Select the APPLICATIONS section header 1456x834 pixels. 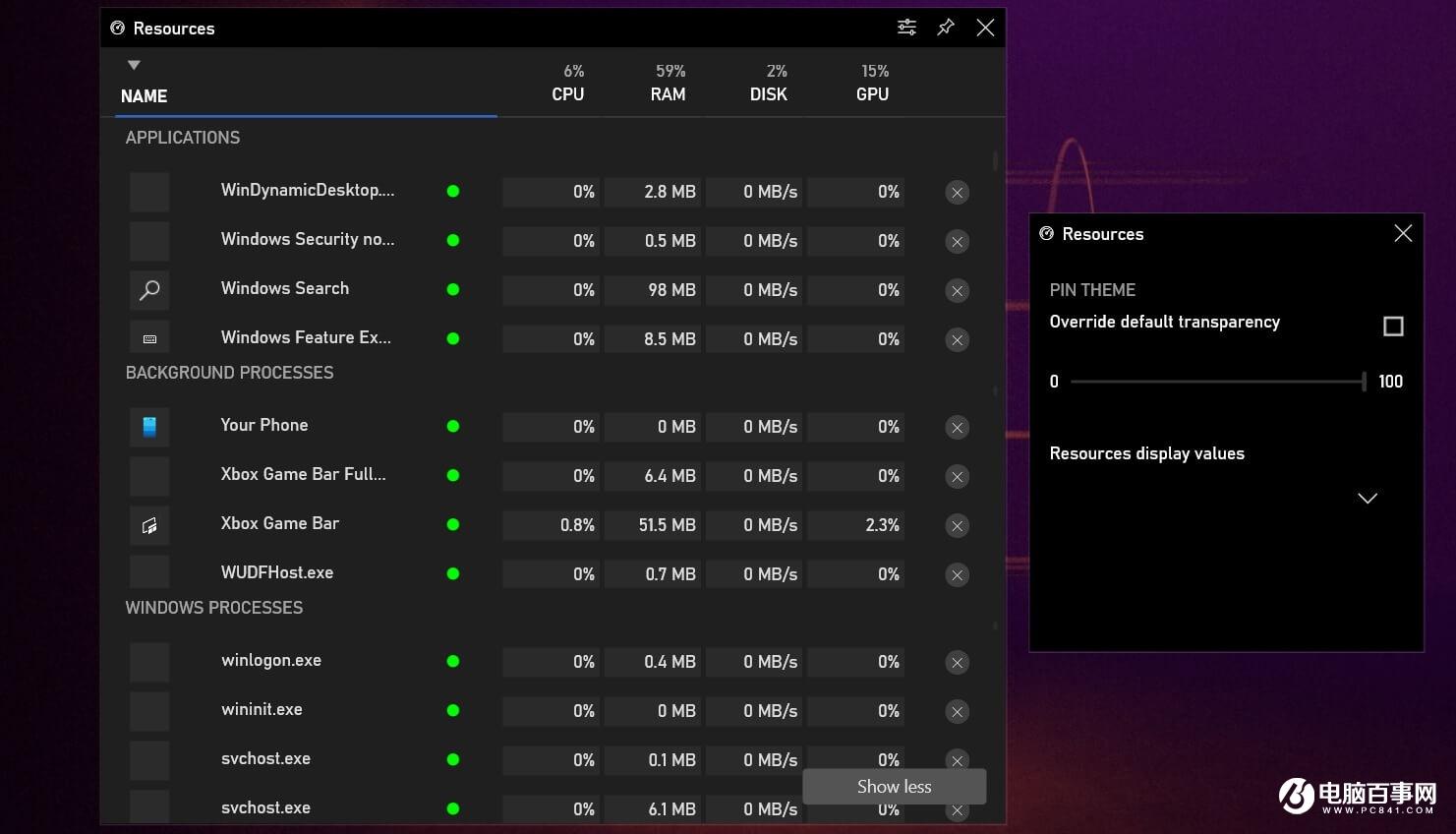[183, 138]
